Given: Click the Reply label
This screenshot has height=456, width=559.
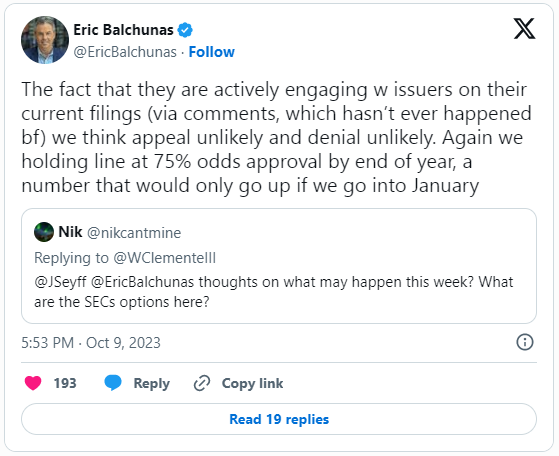Looking at the screenshot, I should 152,383.
